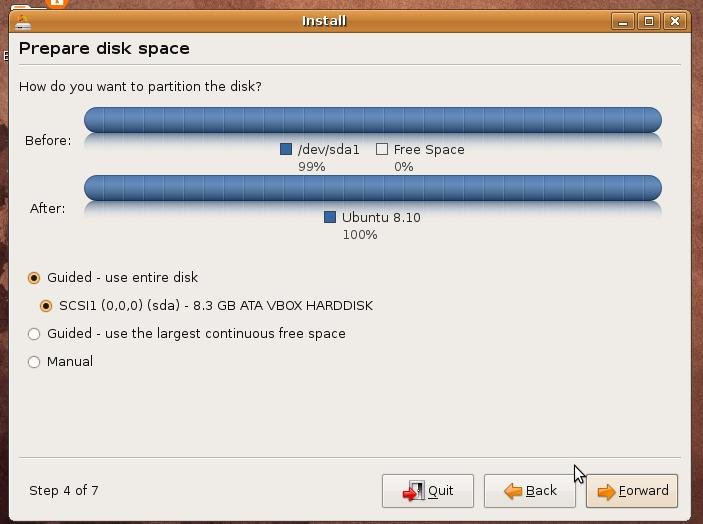The image size is (703, 524).
Task: Go Back to the previous step
Action: pyautogui.click(x=530, y=490)
